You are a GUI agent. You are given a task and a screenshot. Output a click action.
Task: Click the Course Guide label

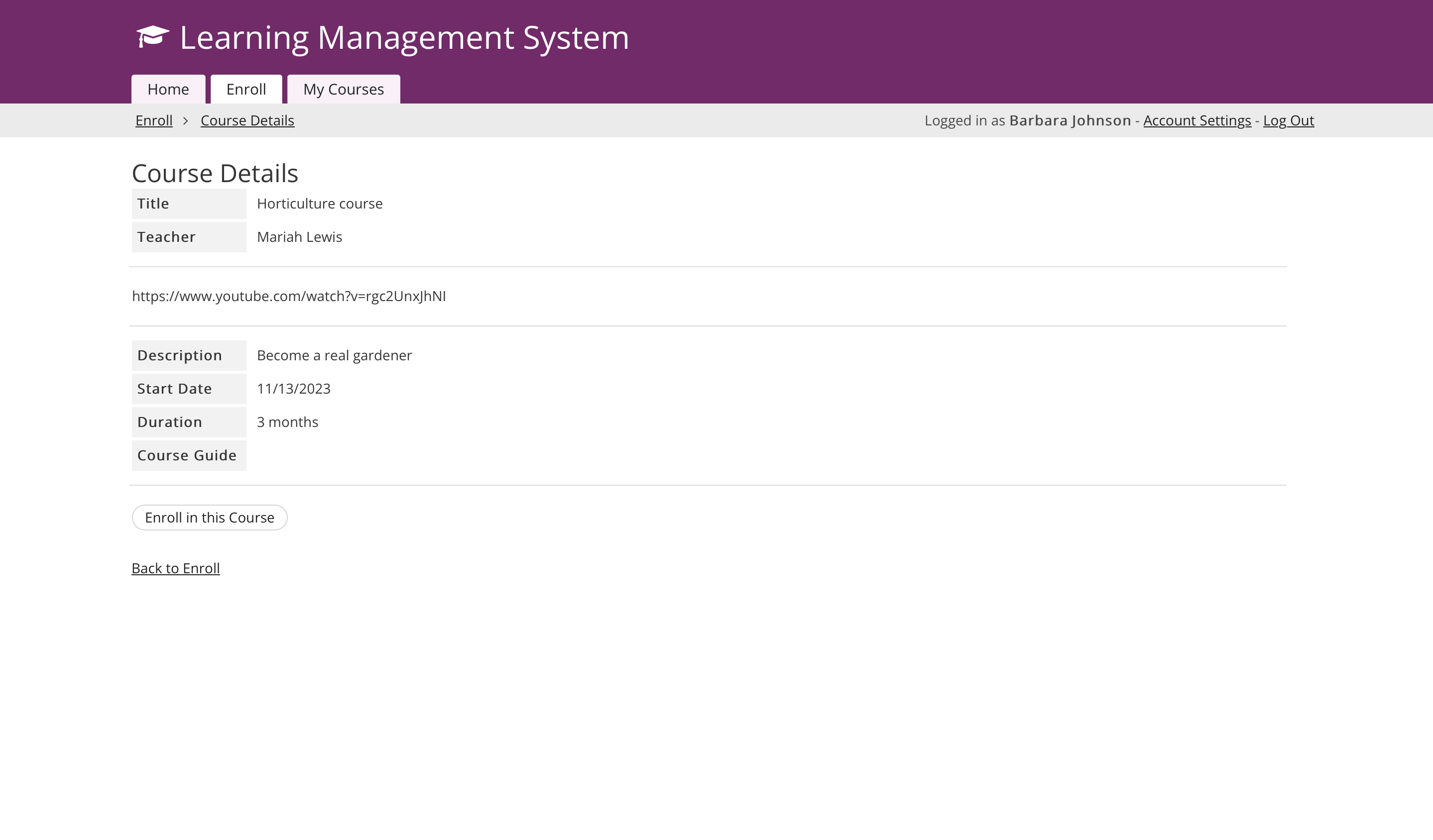click(187, 455)
